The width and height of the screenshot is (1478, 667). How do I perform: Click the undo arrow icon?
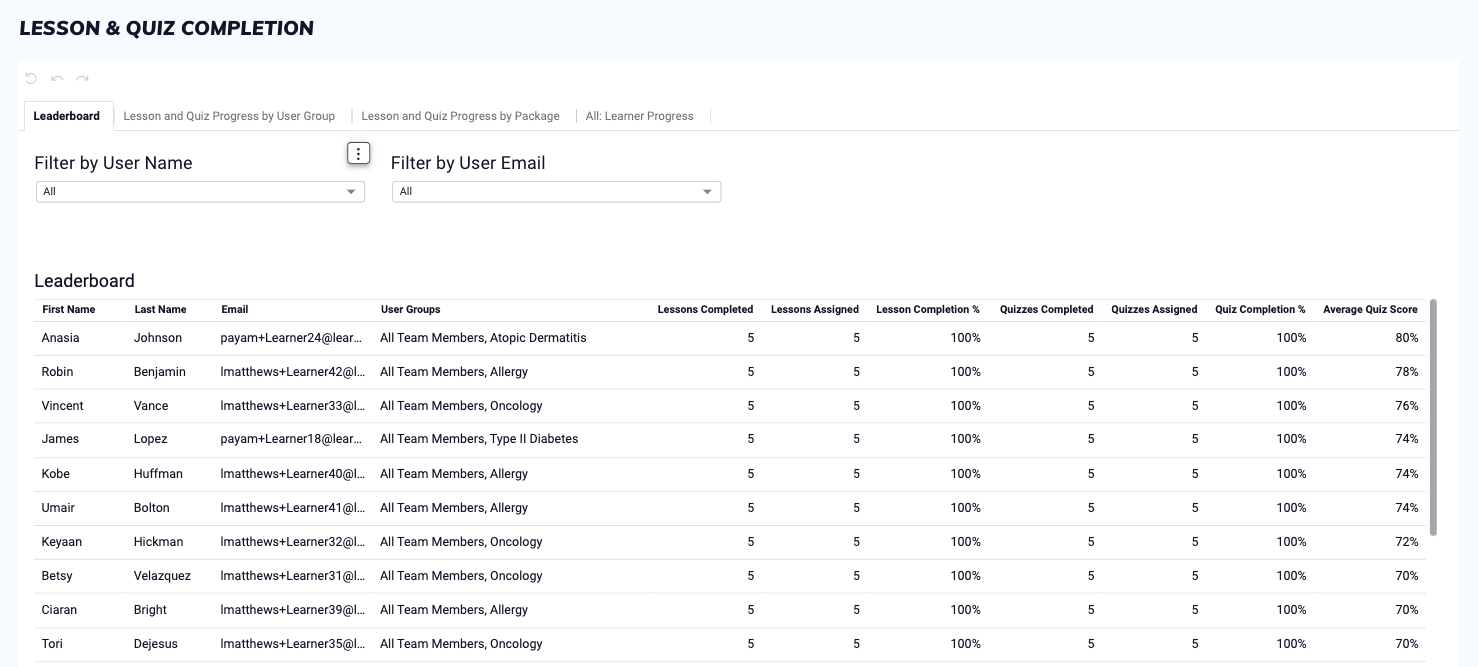(57, 78)
